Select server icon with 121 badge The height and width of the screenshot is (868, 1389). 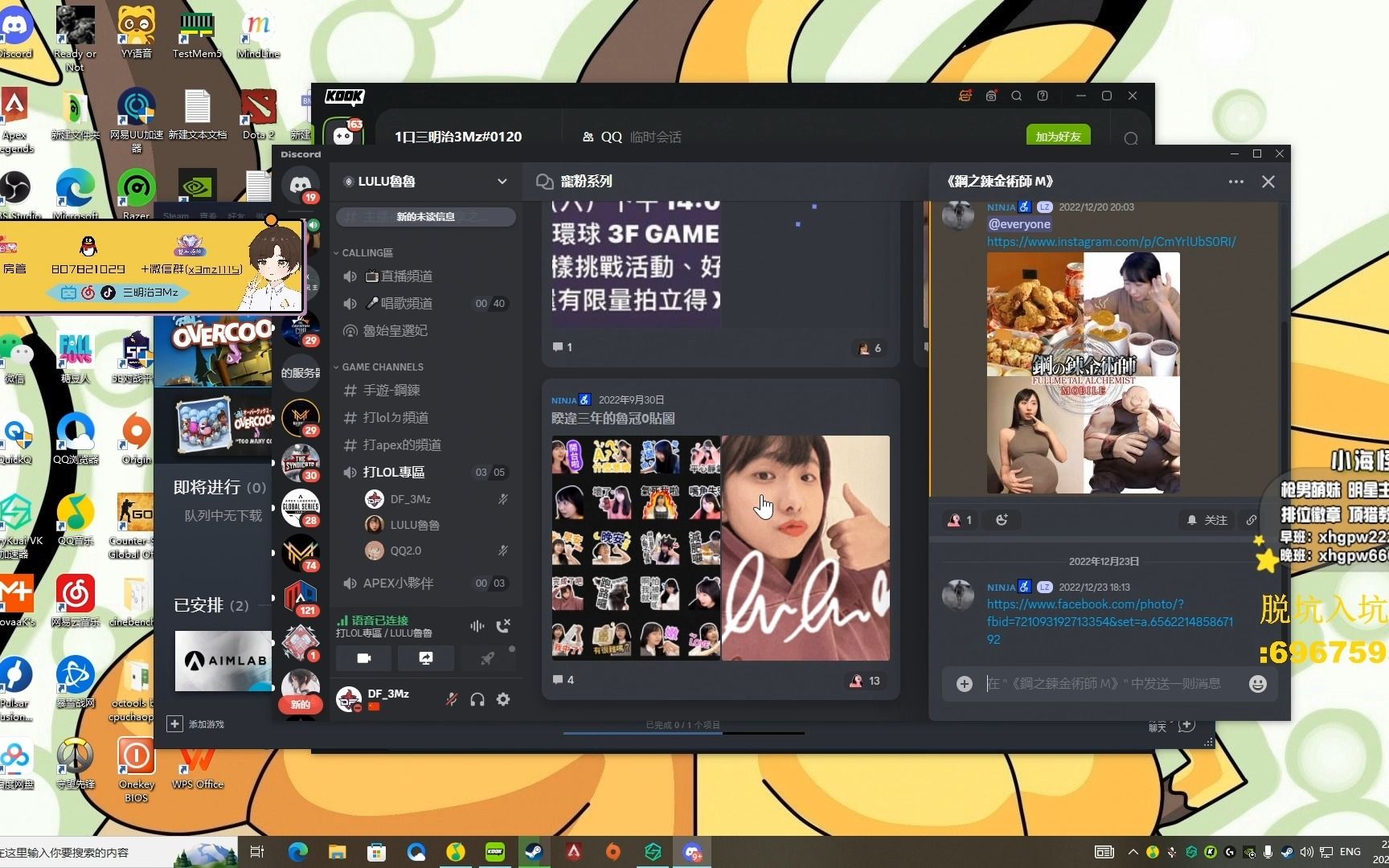[301, 596]
